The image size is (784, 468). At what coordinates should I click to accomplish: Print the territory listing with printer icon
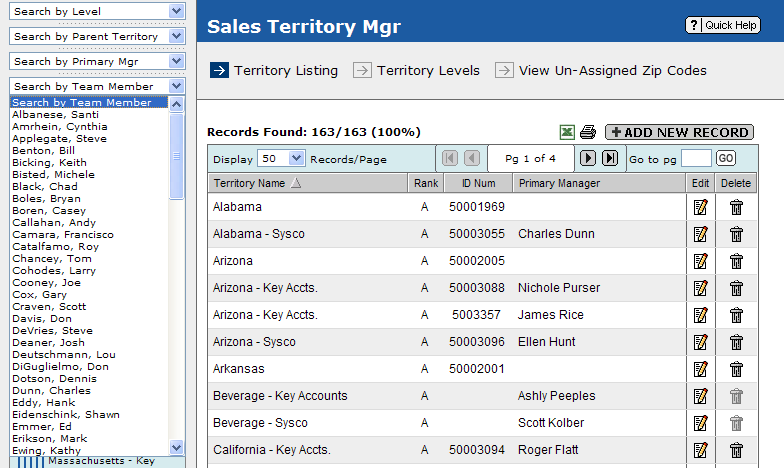click(588, 132)
